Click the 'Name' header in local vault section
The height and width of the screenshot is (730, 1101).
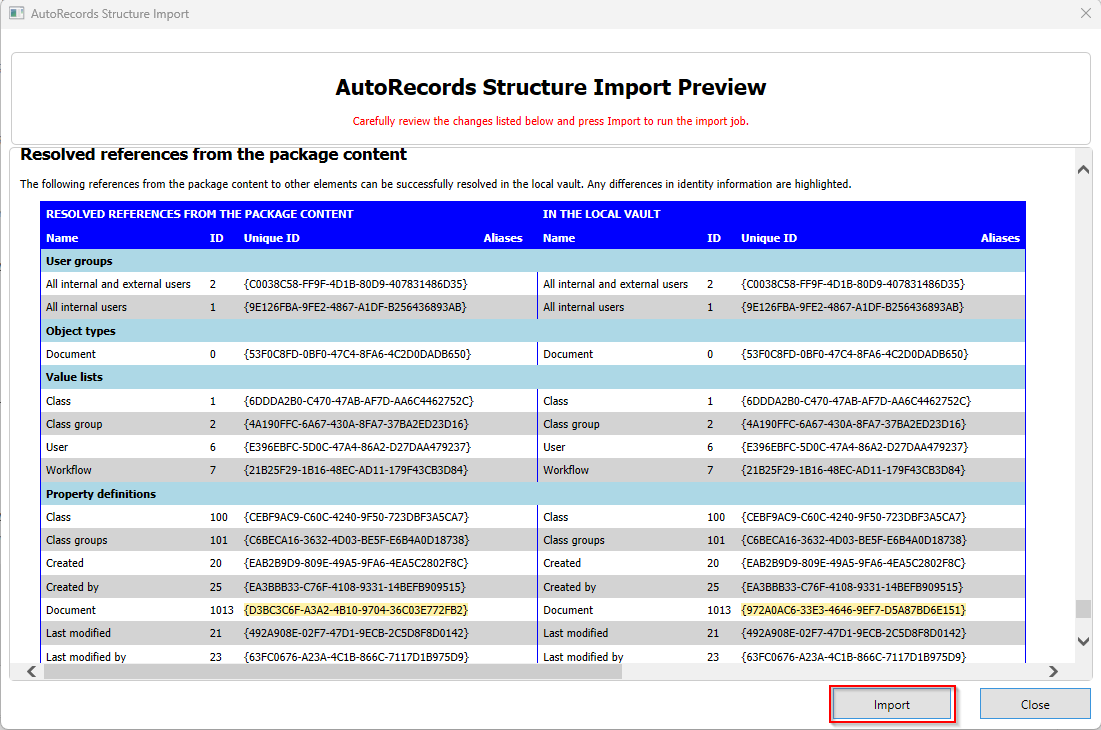559,238
